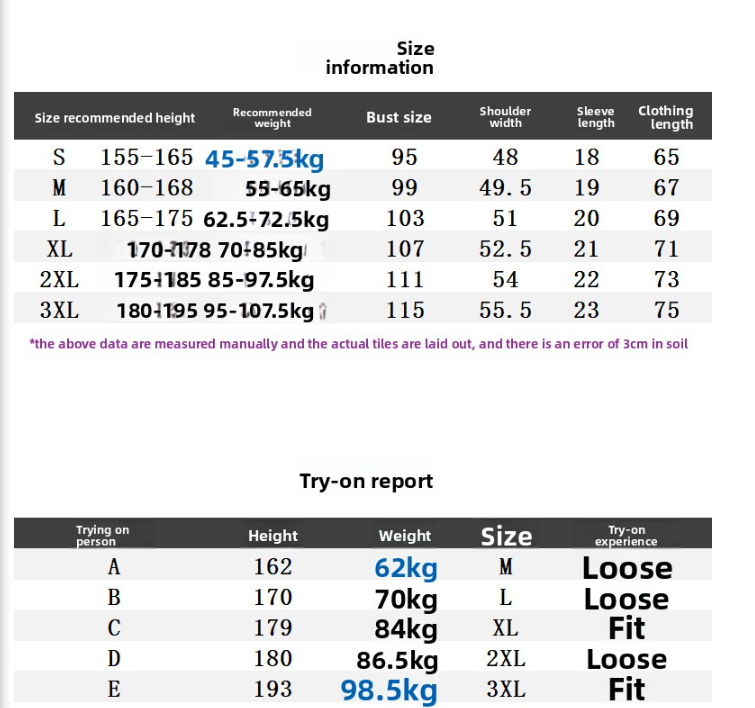Click "Fit" result for person E
The height and width of the screenshot is (708, 755).
(626, 690)
